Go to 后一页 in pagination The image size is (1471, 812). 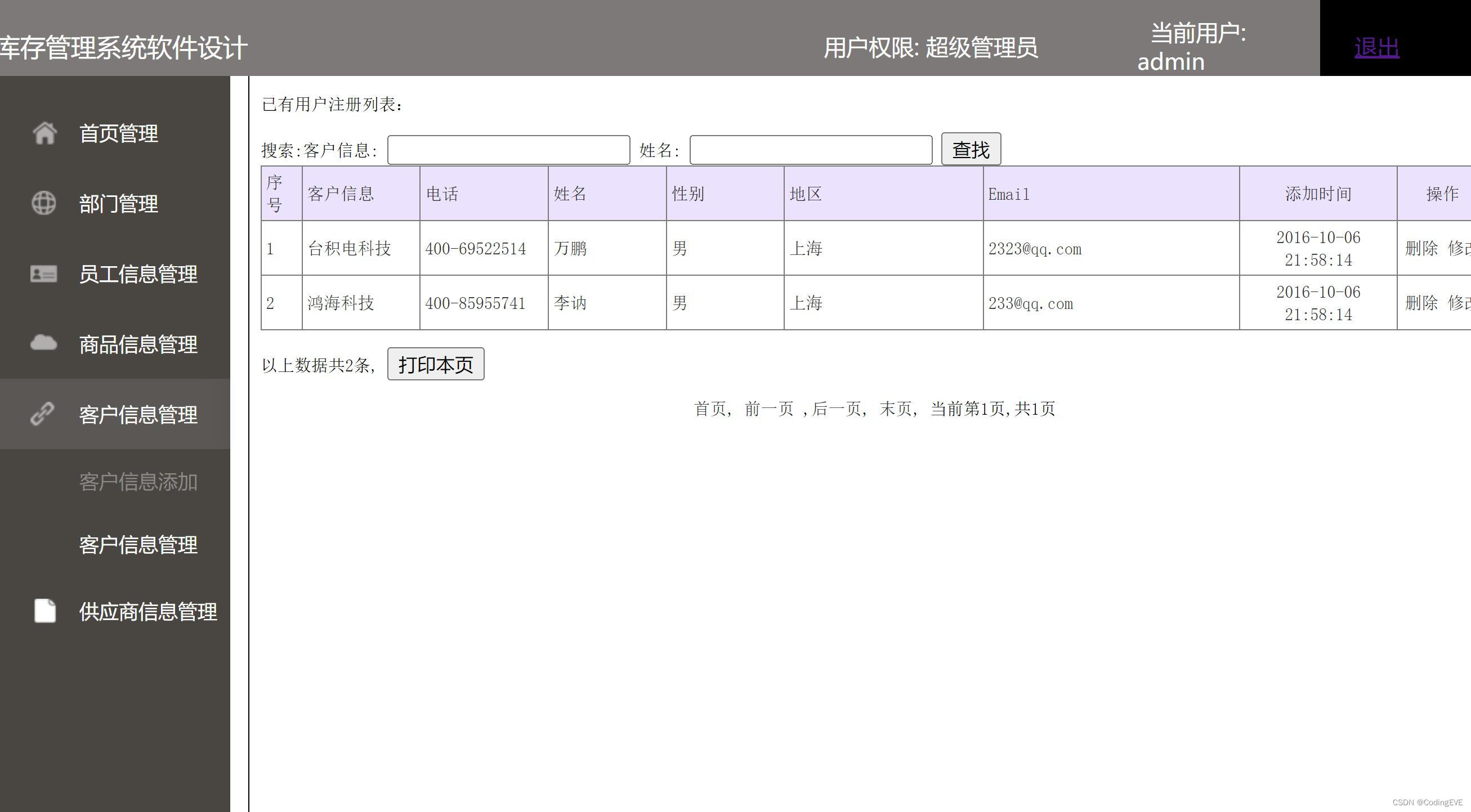(x=837, y=409)
